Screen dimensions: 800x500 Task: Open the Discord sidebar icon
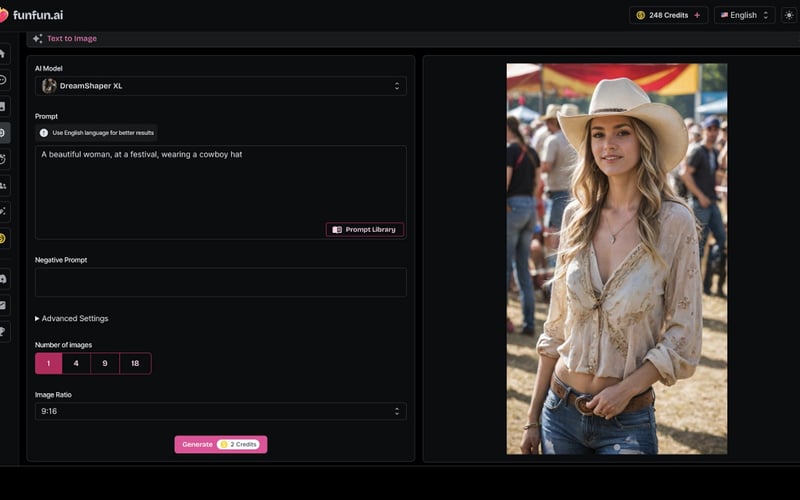(x=3, y=279)
